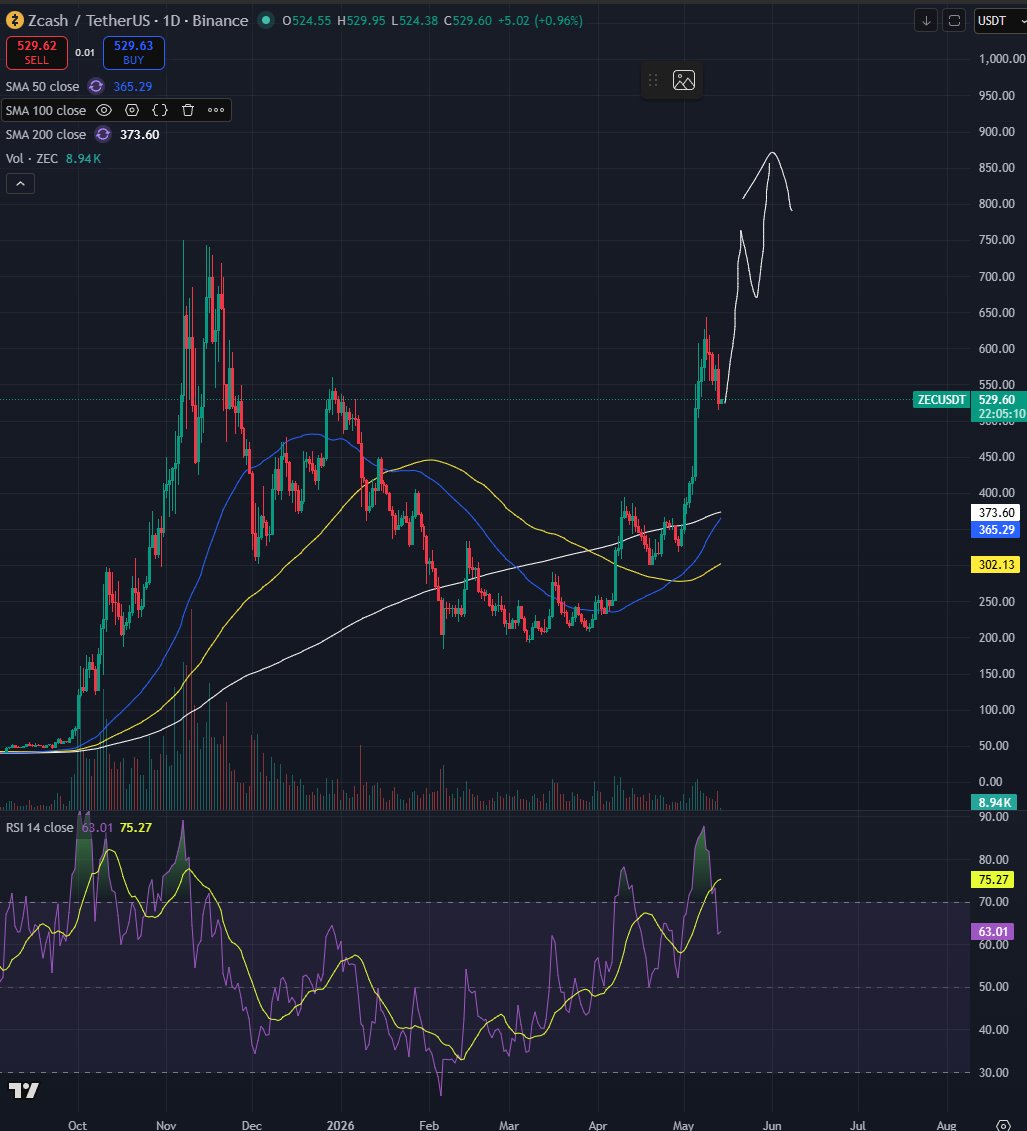Click the Nov label on time axis
1027x1131 pixels.
166,1125
